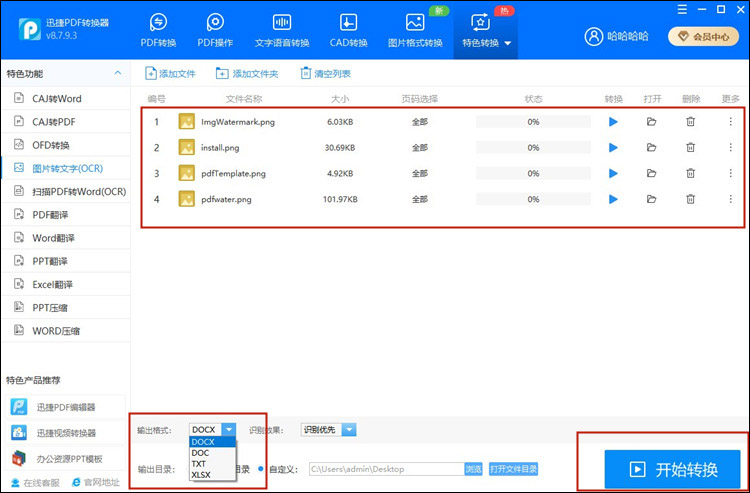
Task: Choose DOCX from the output format list
Action: tap(213, 442)
